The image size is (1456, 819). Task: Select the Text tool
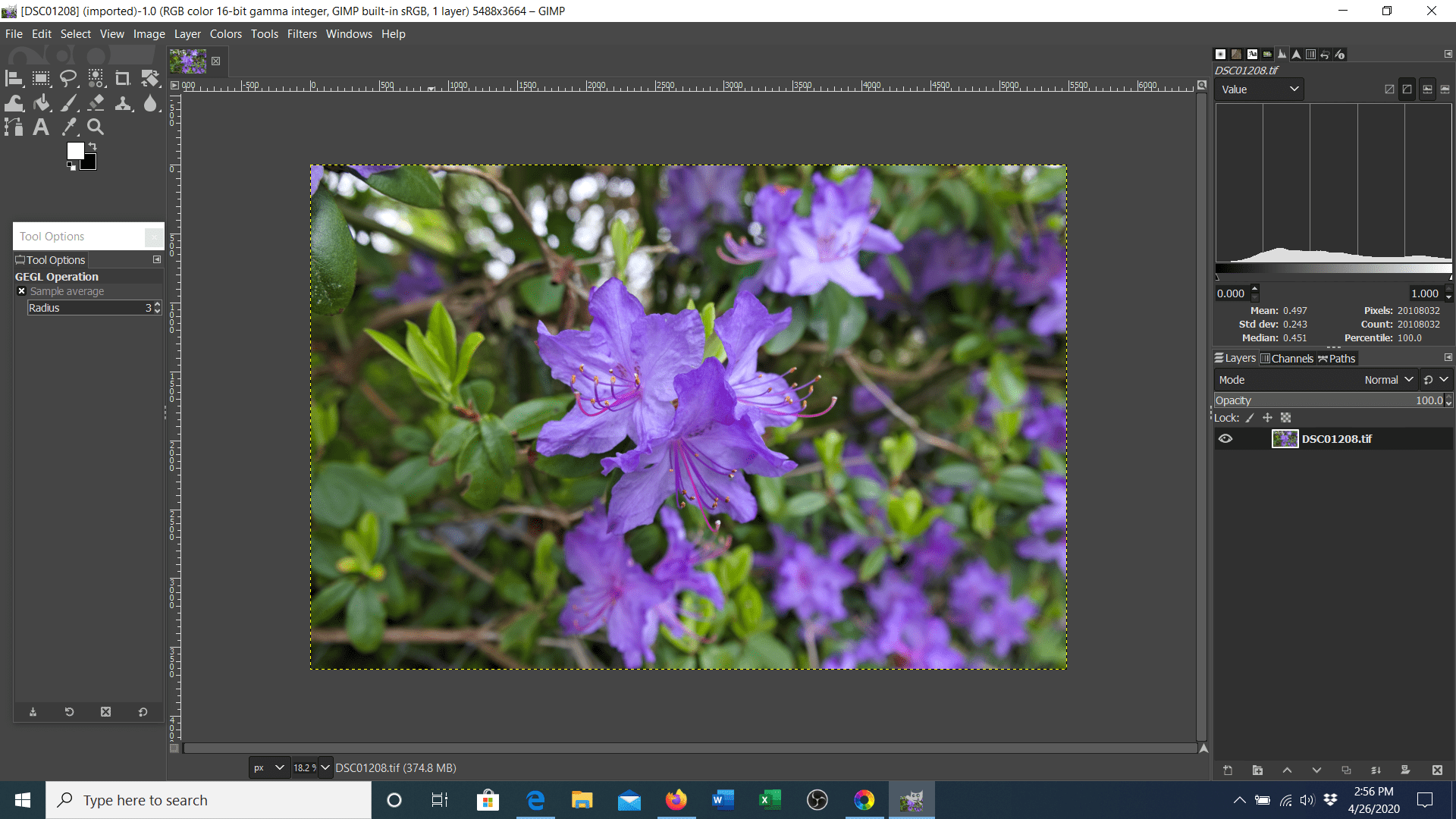(41, 127)
